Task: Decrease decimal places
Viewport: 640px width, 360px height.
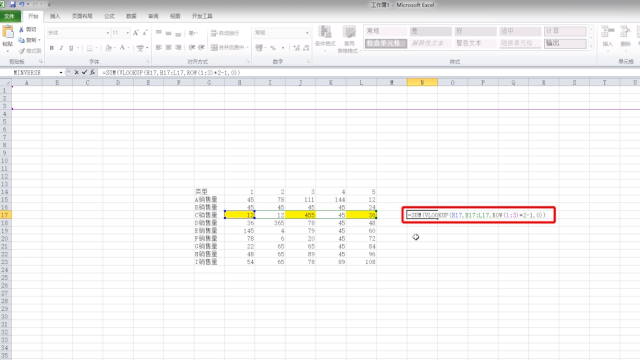Action: (306, 48)
